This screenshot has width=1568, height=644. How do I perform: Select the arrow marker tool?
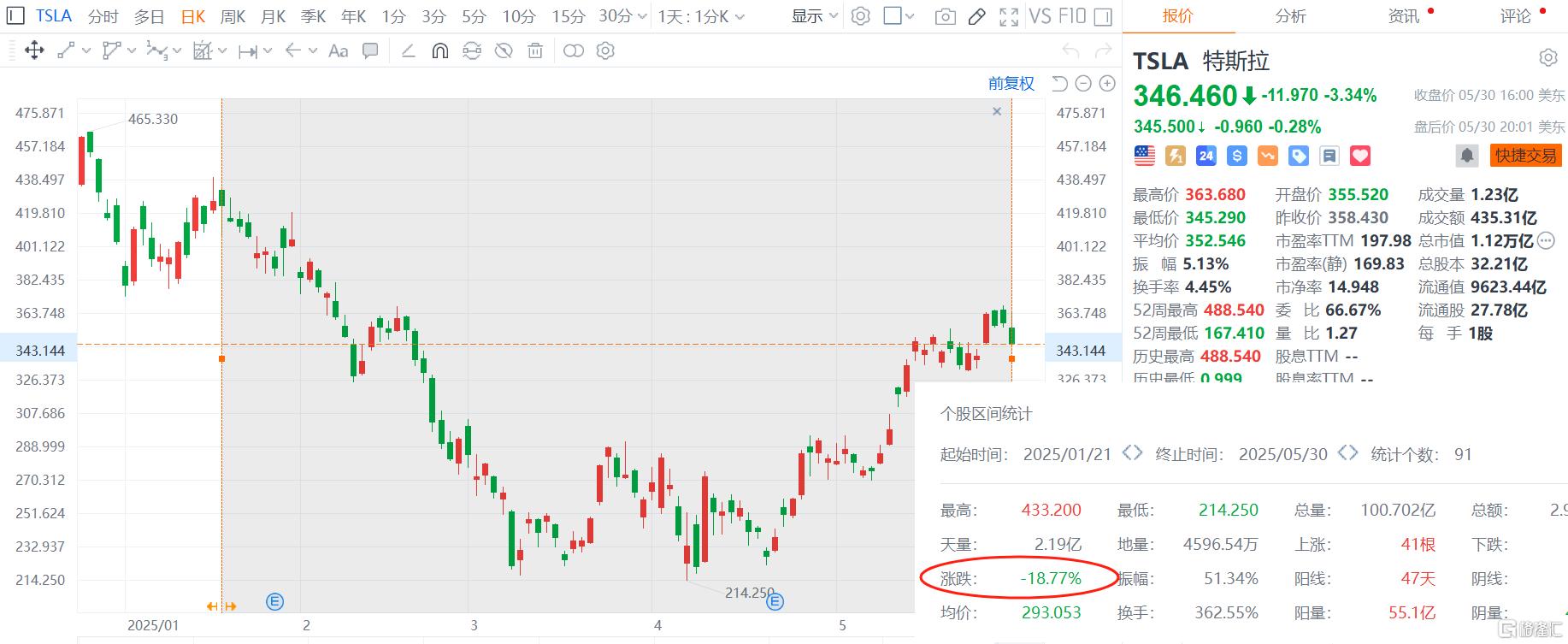pos(293,50)
